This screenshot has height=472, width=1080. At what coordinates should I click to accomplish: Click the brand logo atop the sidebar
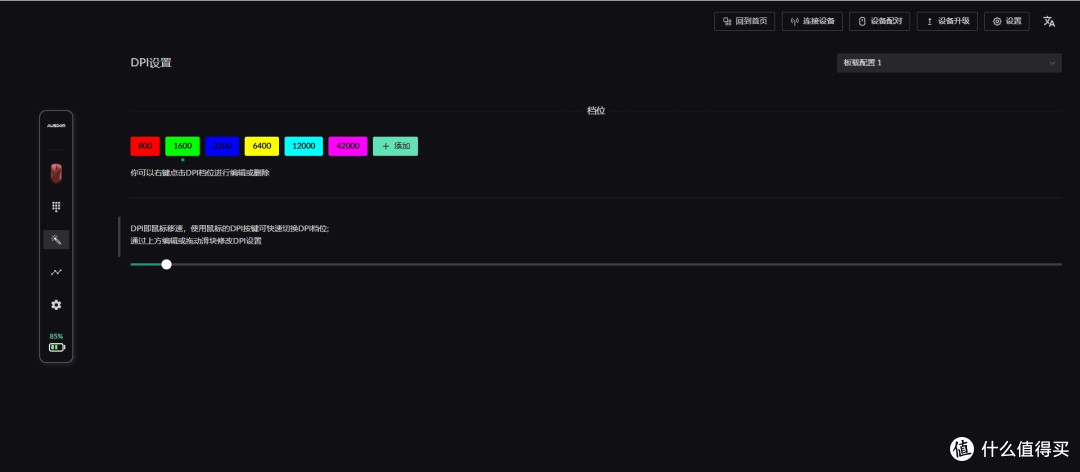[x=56, y=126]
